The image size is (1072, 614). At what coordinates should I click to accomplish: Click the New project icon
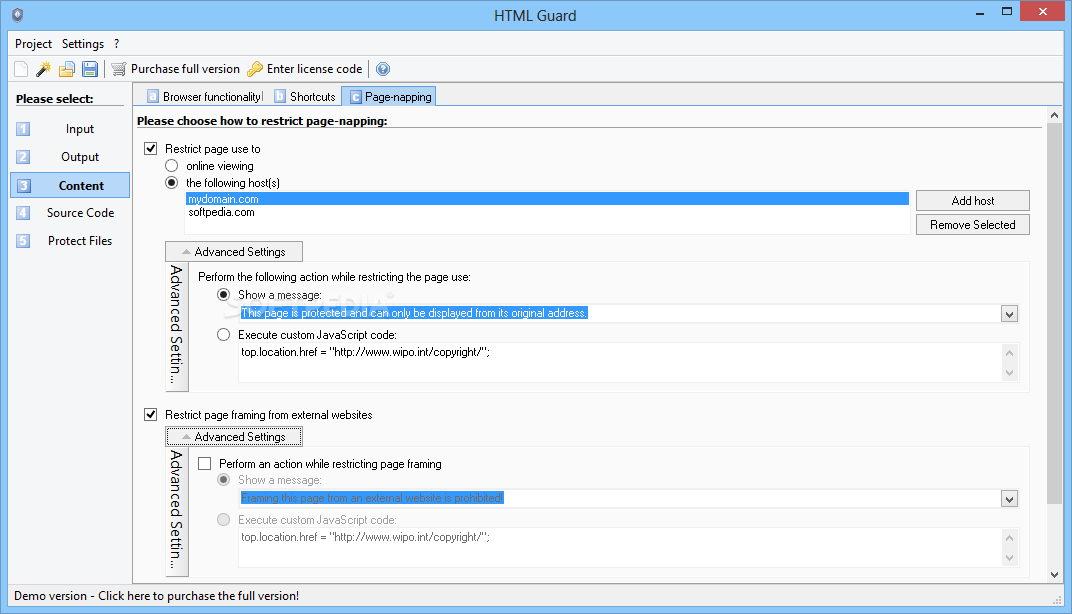pyautogui.click(x=21, y=69)
